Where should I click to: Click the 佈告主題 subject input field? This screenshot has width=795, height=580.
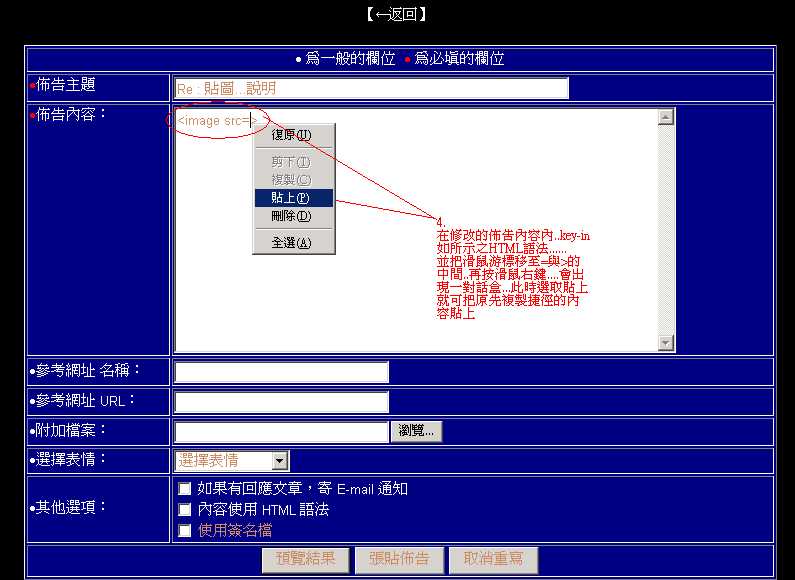click(x=370, y=88)
